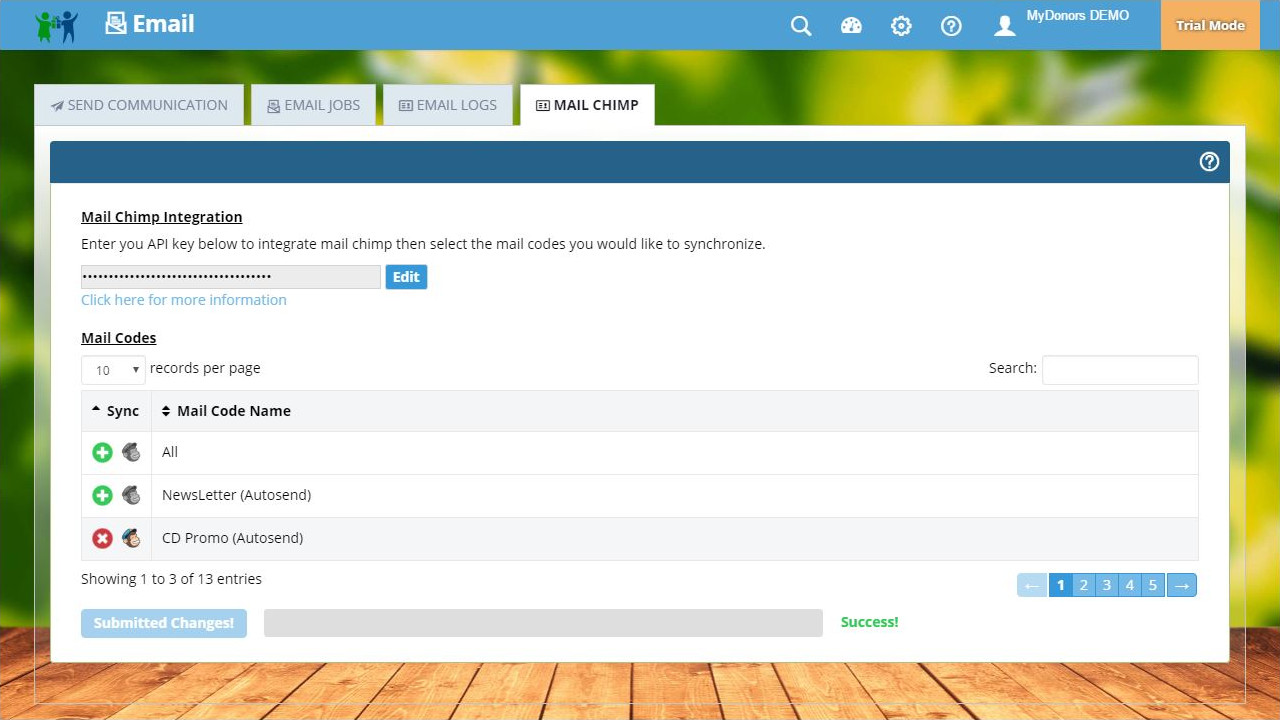Go to page 3 of mail codes
This screenshot has width=1280, height=720.
tap(1106, 585)
